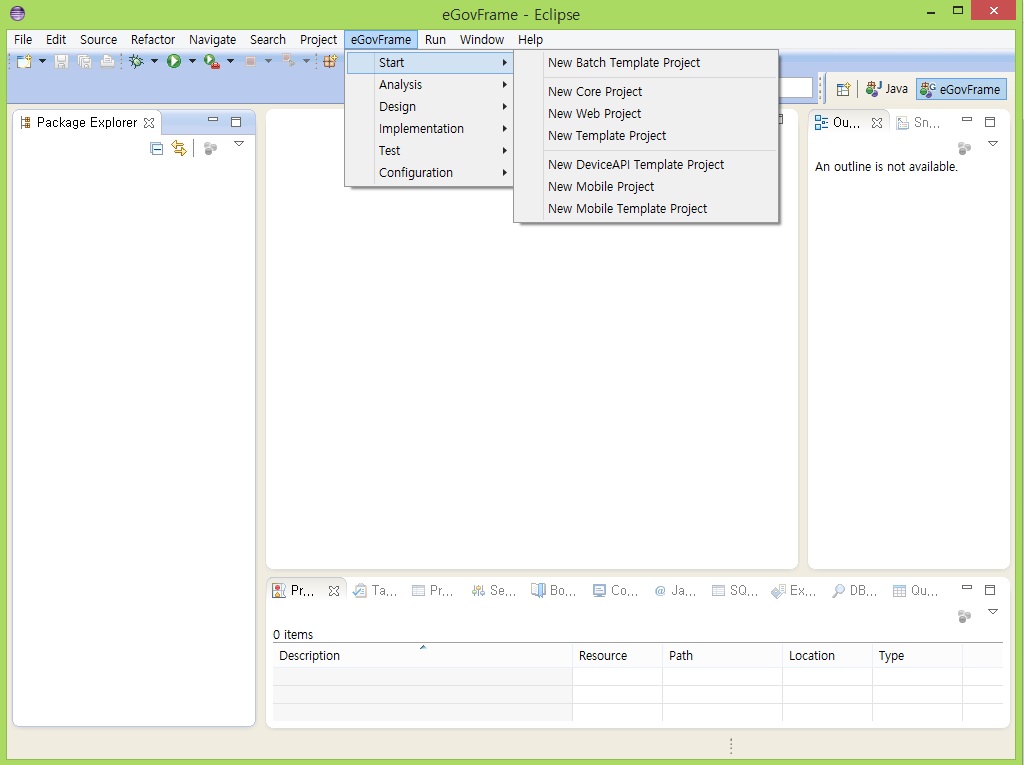Maximize the Outline view panel
Viewport: 1024px width, 765px height.
coord(990,121)
